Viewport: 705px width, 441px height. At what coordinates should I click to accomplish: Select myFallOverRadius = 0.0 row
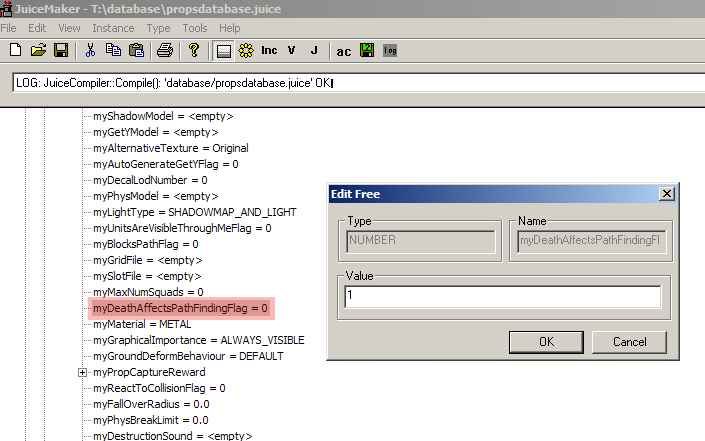click(x=151, y=404)
